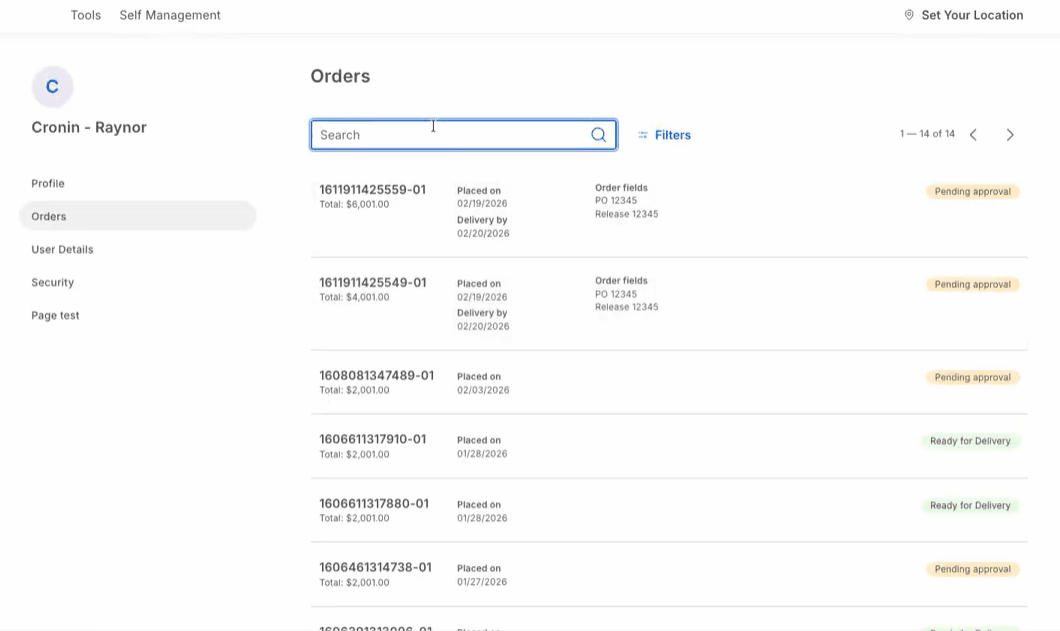
Task: Open the Filters panel
Action: pos(673,135)
